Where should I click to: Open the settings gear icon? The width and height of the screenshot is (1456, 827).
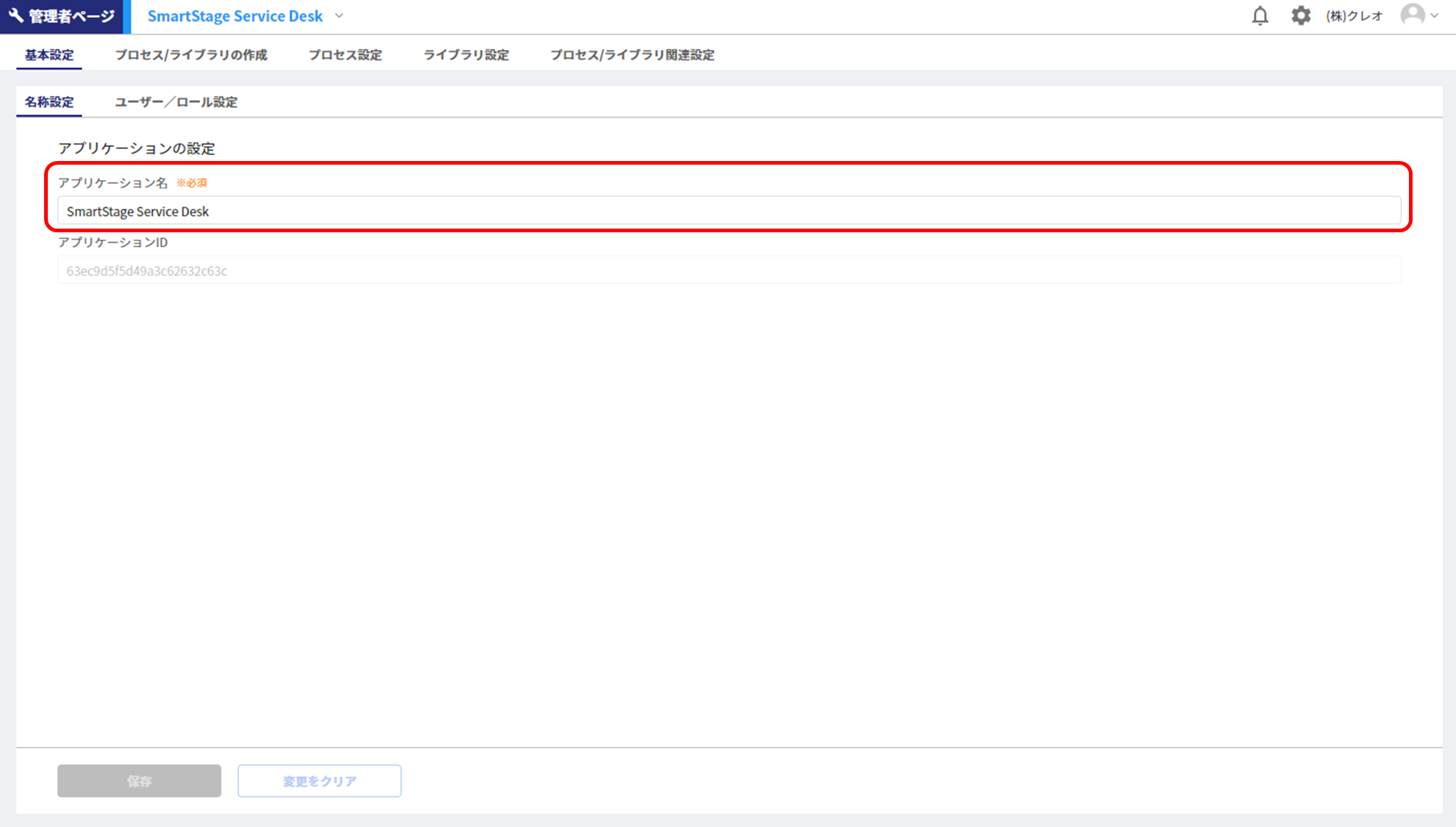[x=1301, y=16]
